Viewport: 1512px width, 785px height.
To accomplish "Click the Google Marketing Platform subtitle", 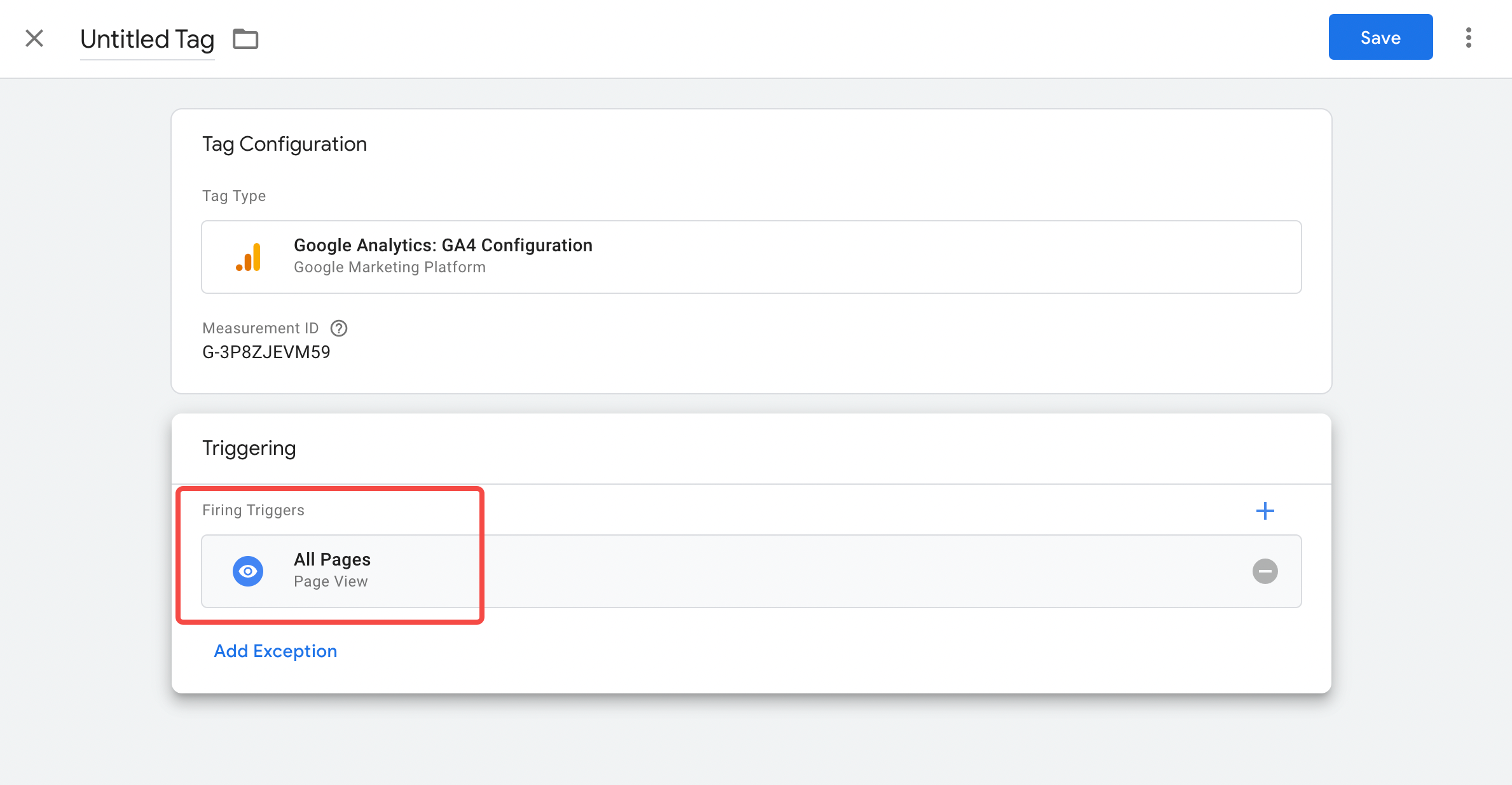I will point(389,267).
